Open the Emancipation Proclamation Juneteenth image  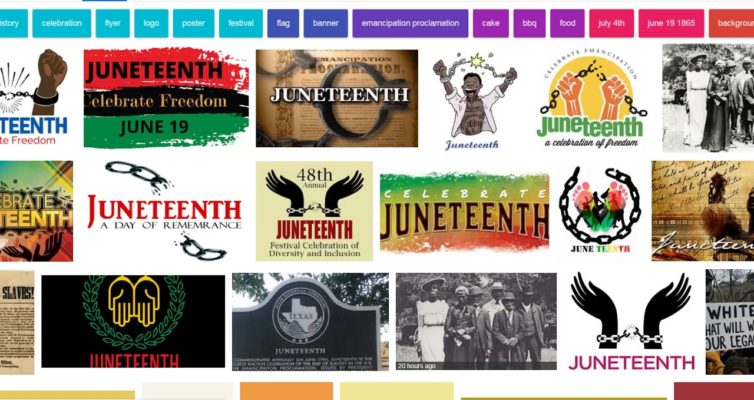pos(337,98)
